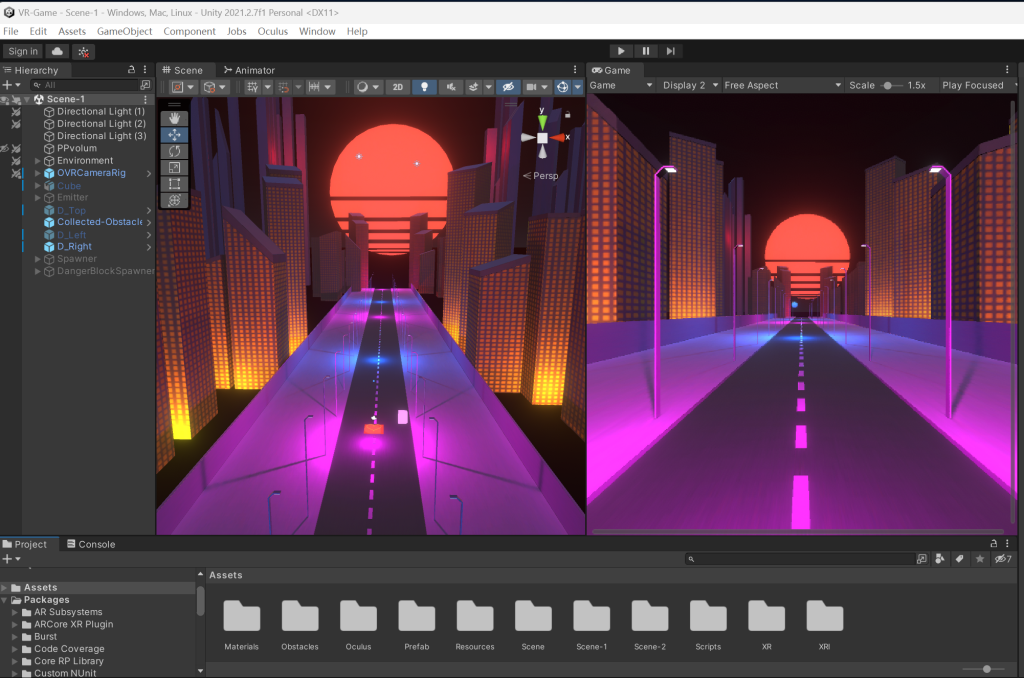Image resolution: width=1024 pixels, height=678 pixels.
Task: Select the Scale tool in Scene
Action: [174, 167]
